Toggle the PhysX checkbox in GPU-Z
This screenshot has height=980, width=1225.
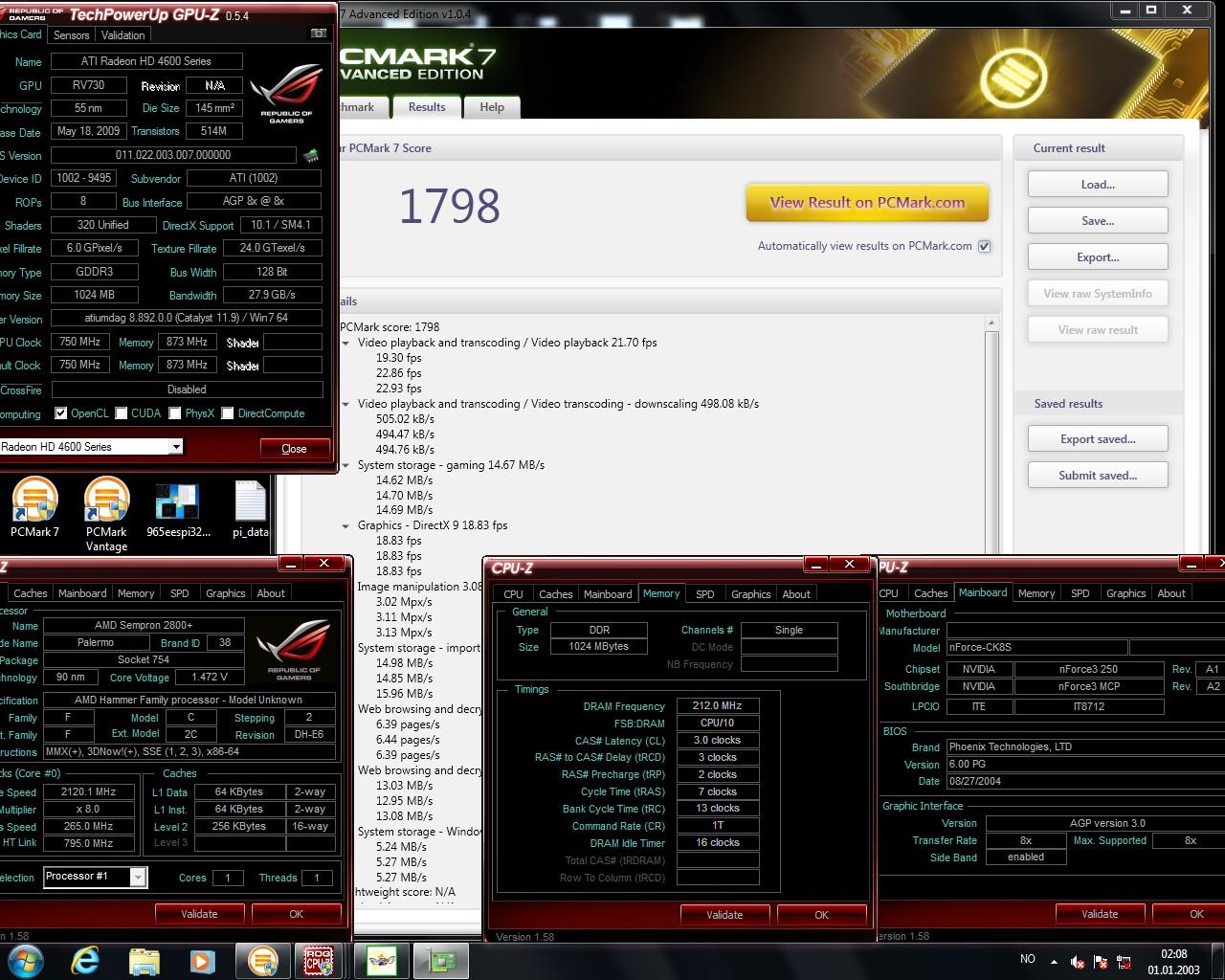[175, 413]
